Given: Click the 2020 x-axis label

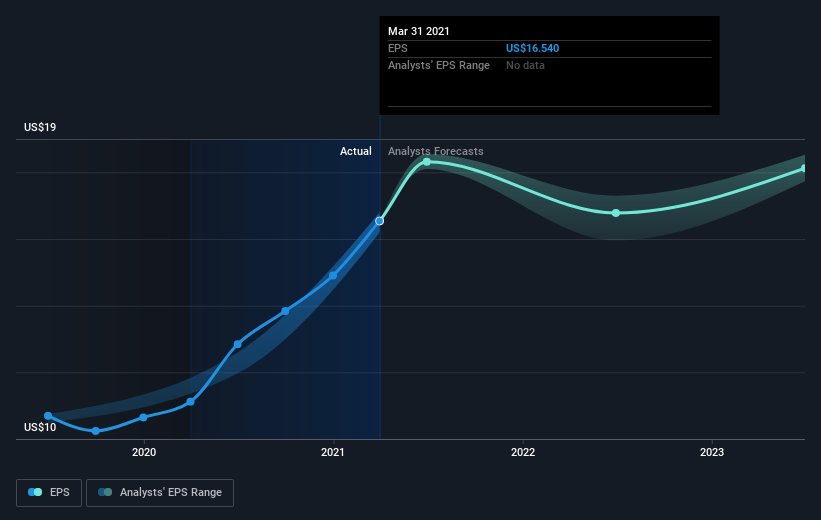Looking at the screenshot, I should click(144, 452).
